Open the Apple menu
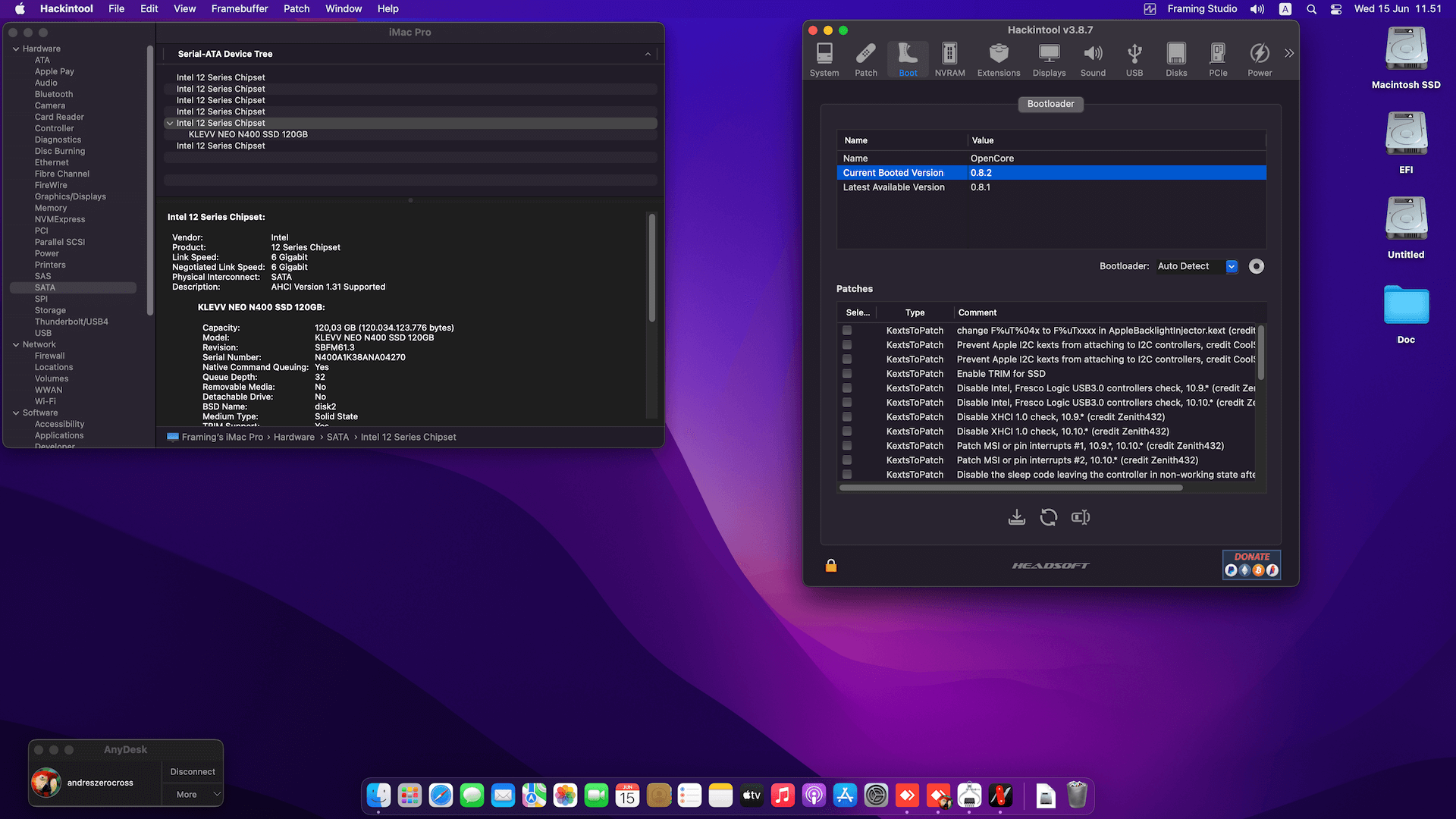The width and height of the screenshot is (1456, 819). [x=20, y=8]
